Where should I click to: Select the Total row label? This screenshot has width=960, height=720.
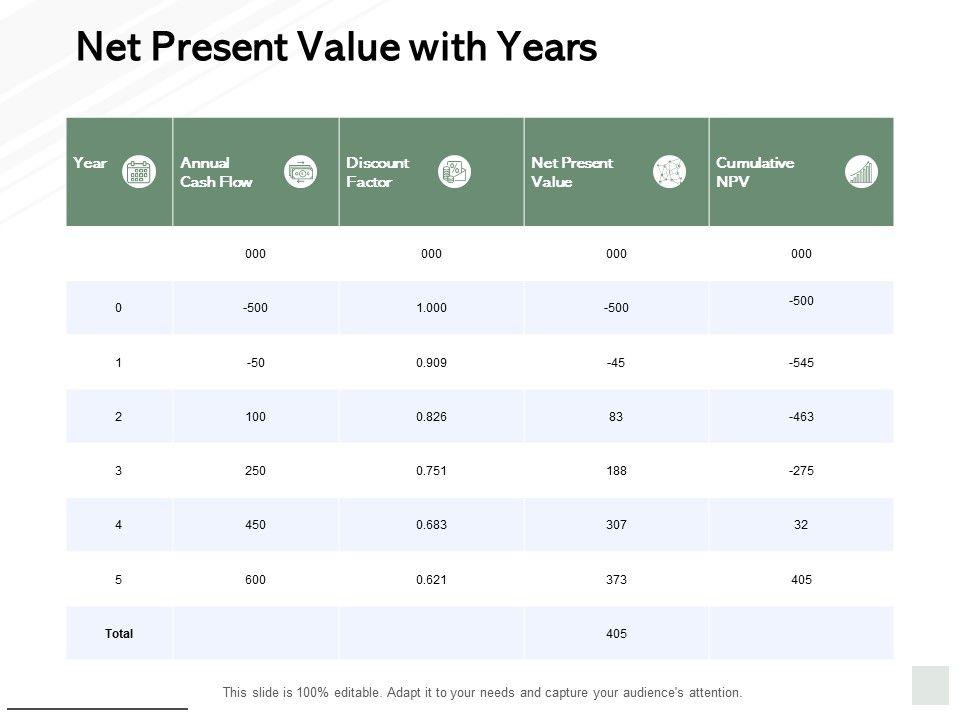[119, 633]
